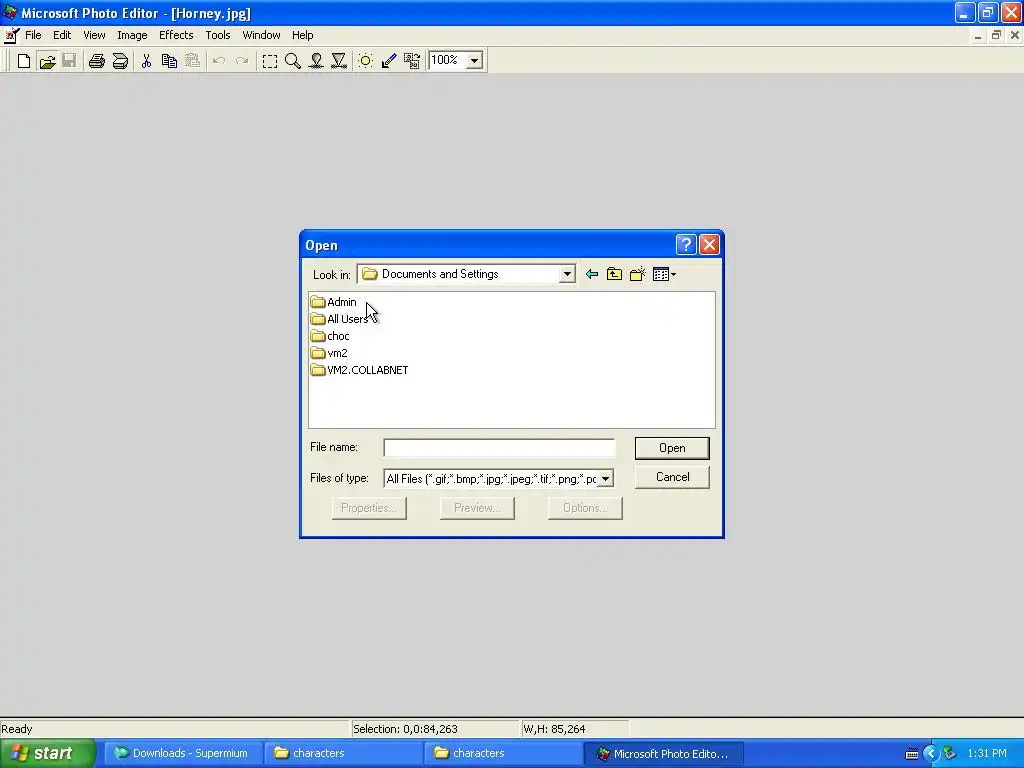Open the Image menu
The image size is (1024, 768).
(132, 35)
